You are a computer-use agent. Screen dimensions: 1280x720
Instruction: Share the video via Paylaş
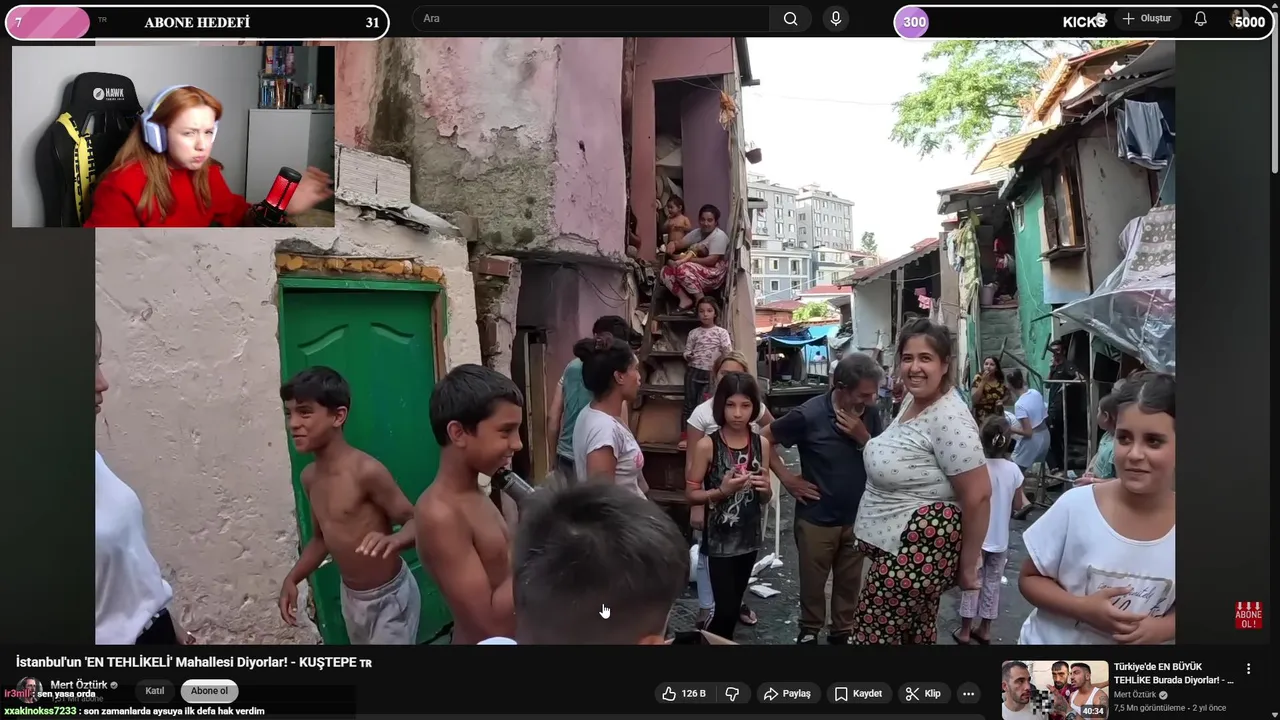[787, 693]
